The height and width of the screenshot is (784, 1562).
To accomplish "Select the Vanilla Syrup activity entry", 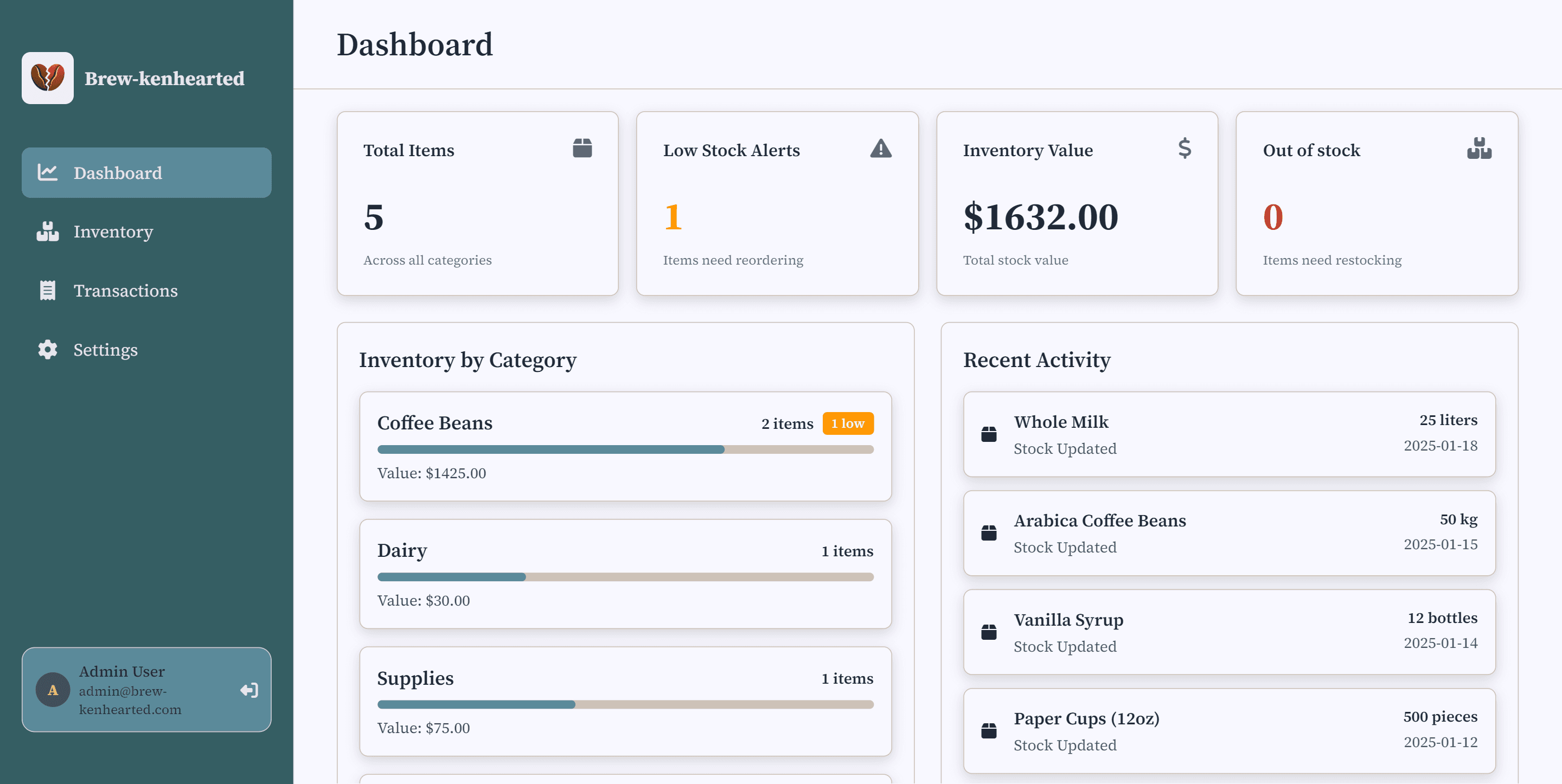I will pyautogui.click(x=1229, y=632).
